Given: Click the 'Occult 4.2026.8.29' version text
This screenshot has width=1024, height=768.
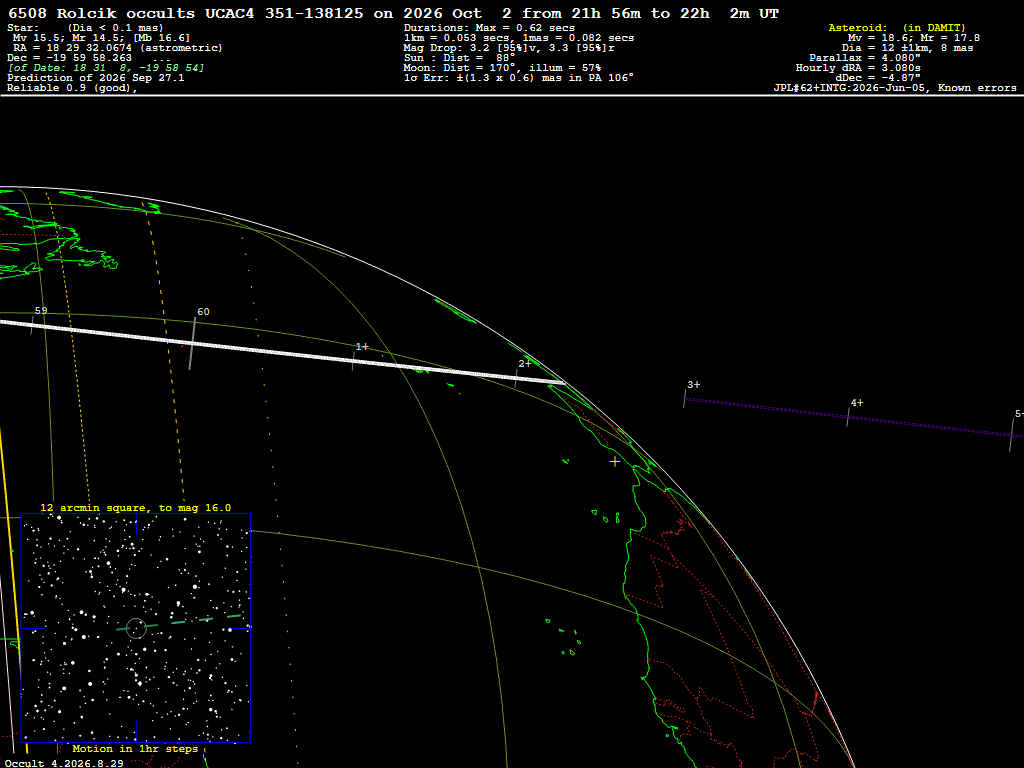Looking at the screenshot, I should [x=64, y=763].
